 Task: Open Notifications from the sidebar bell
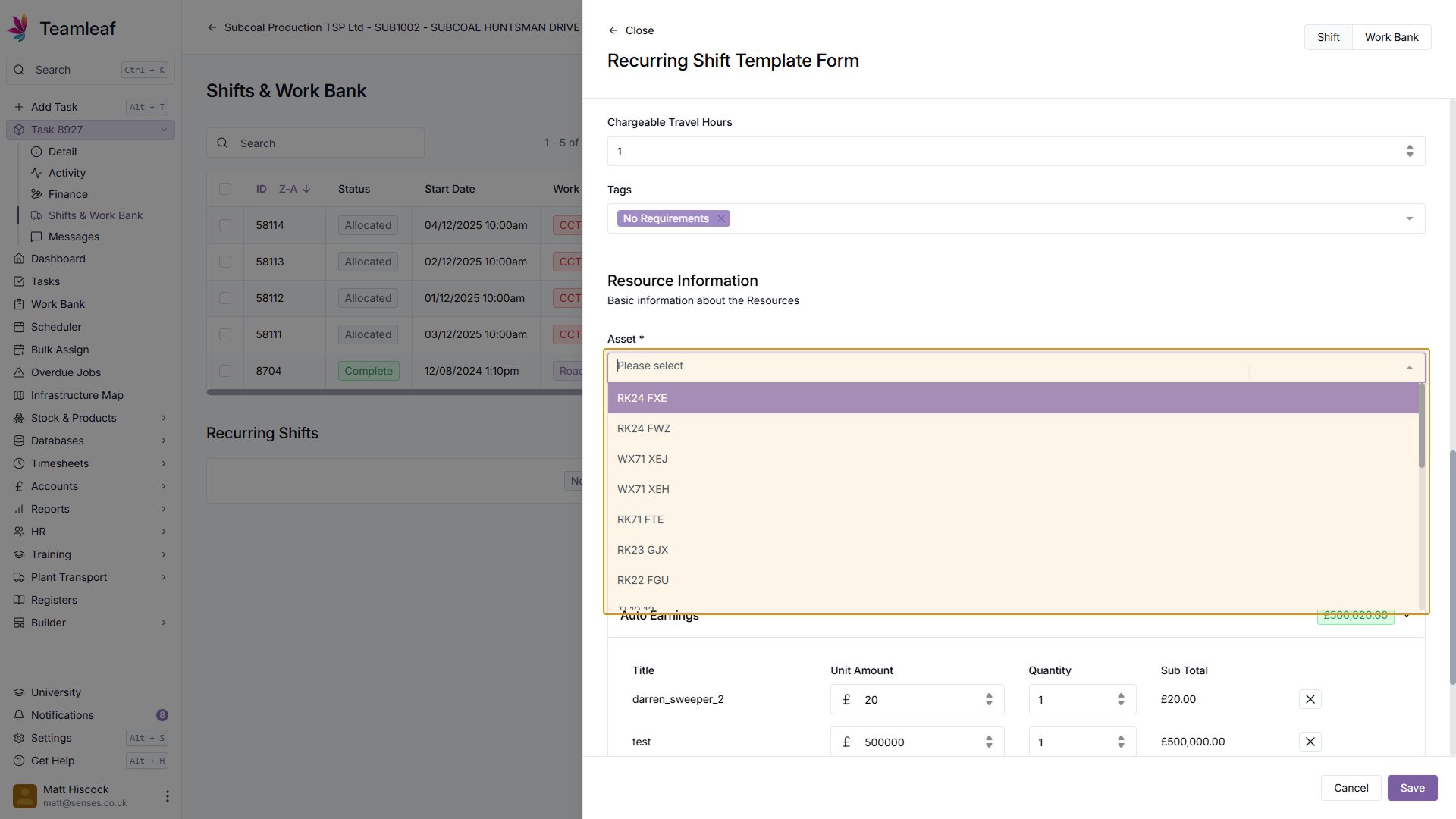click(20, 715)
